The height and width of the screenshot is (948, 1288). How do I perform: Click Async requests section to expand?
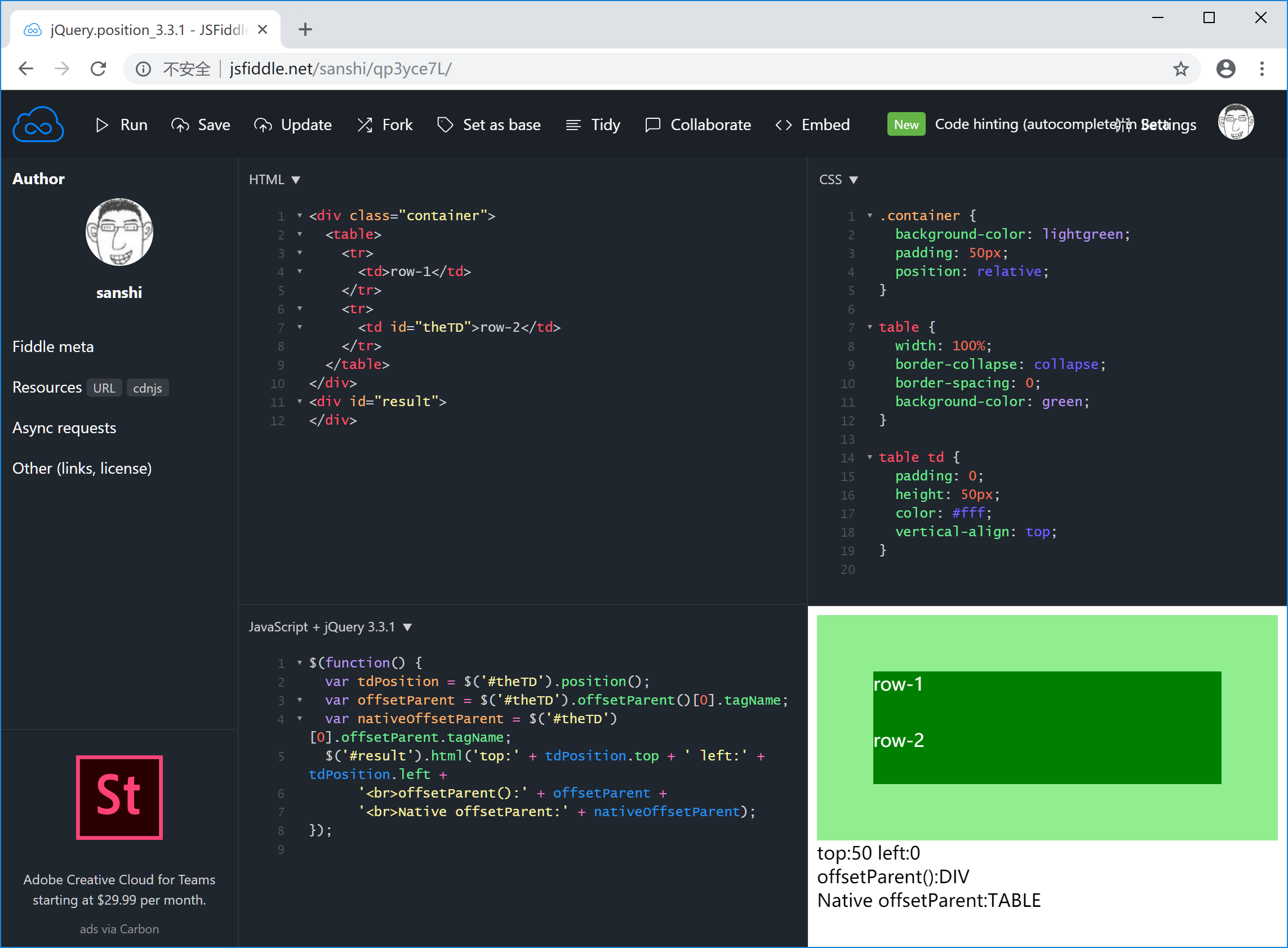coord(63,428)
